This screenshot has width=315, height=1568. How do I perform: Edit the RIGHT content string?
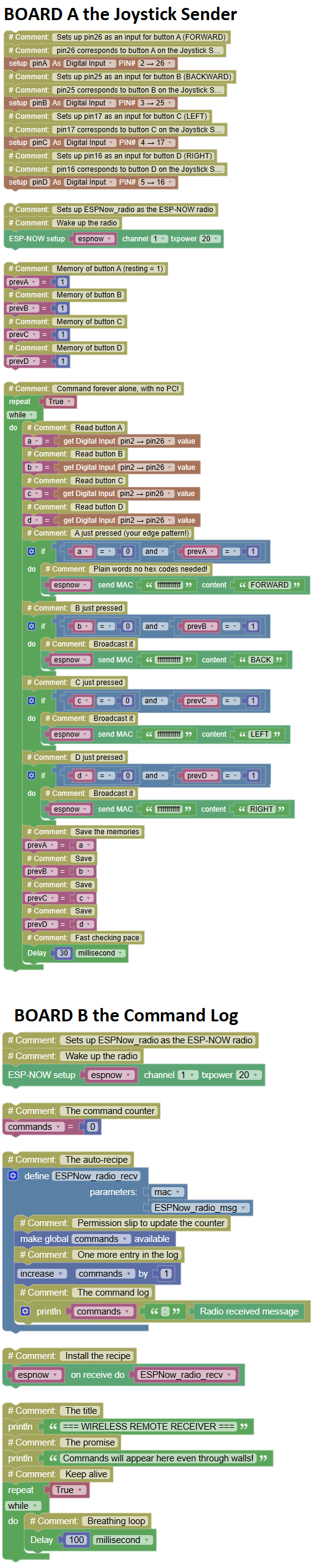[261, 809]
